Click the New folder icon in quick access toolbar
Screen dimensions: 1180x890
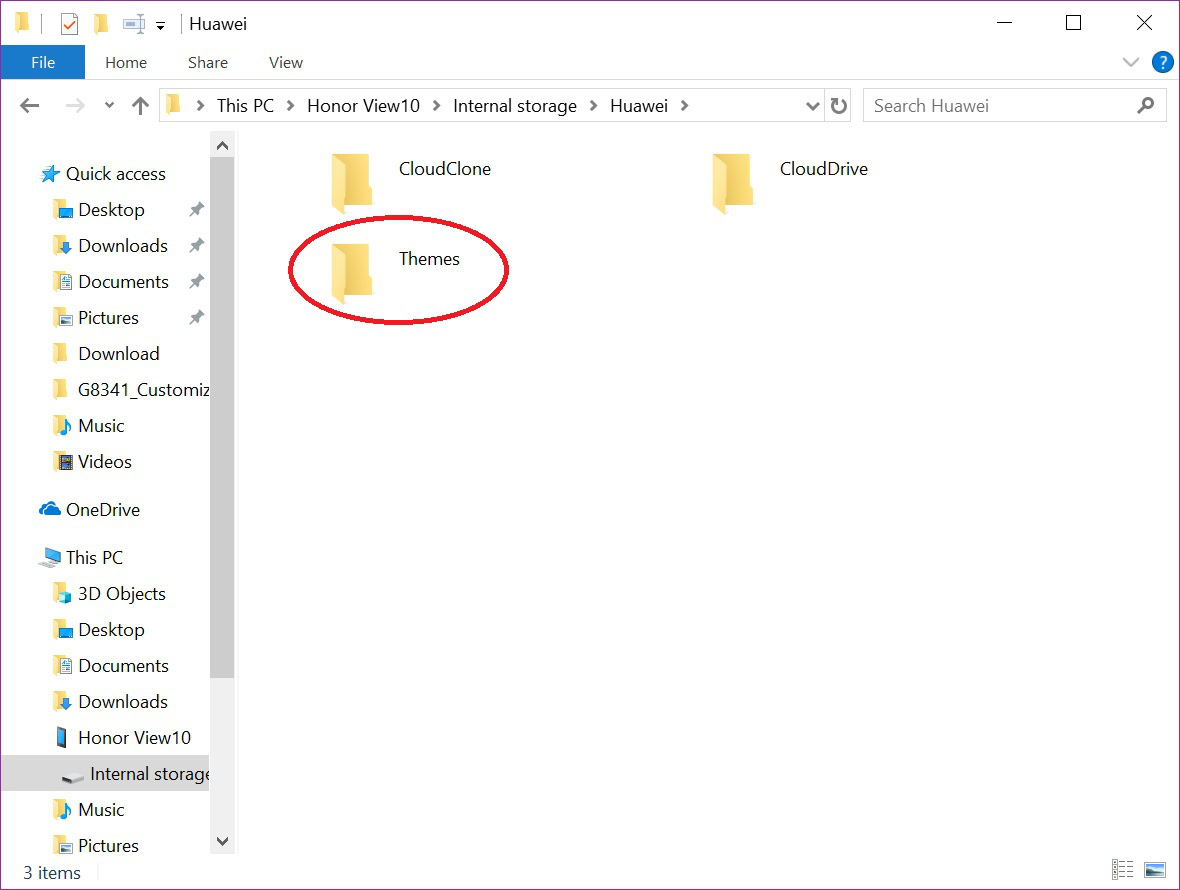coord(100,24)
